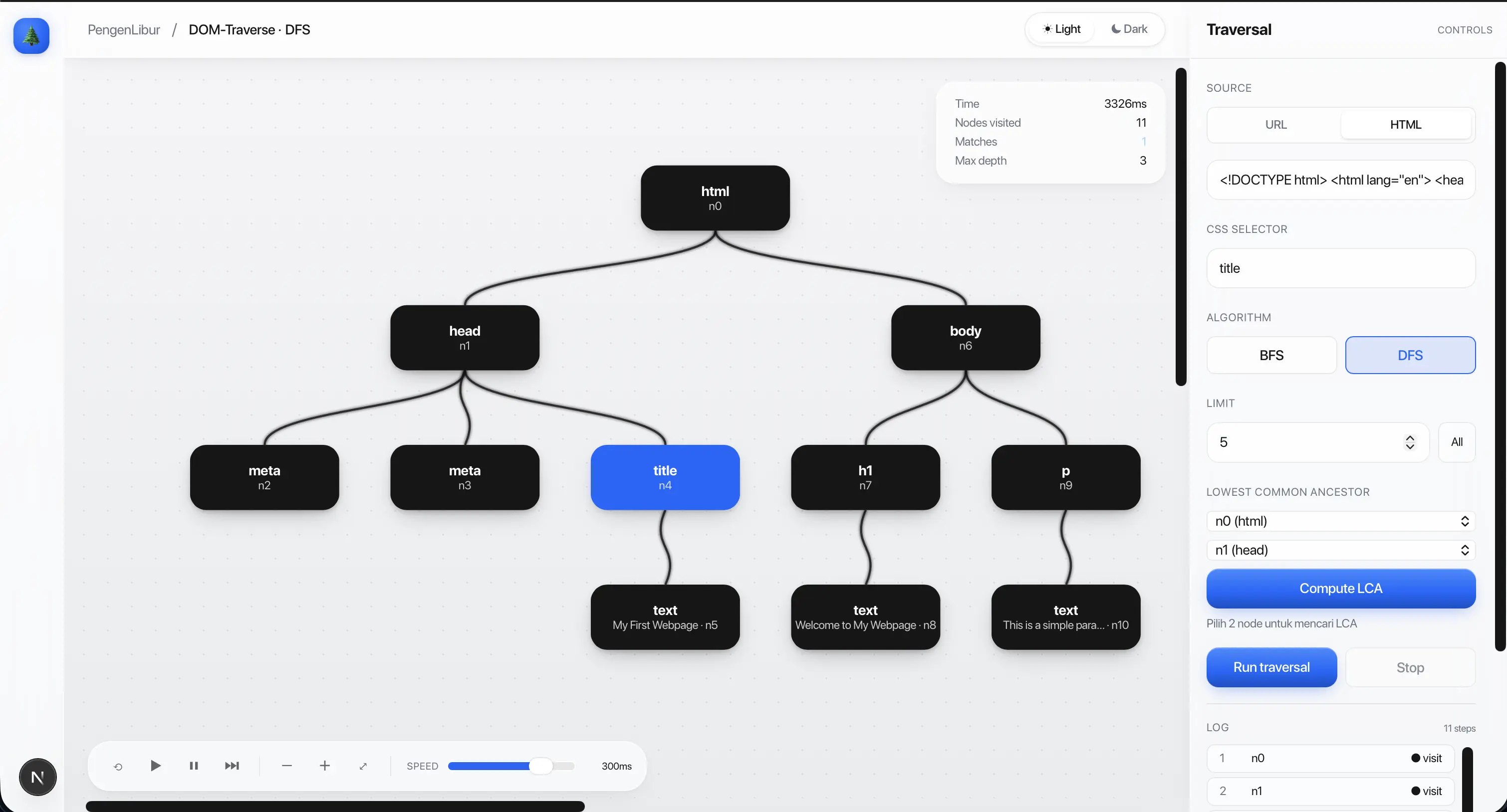
Task: Select DFS algorithm
Action: [1410, 356]
